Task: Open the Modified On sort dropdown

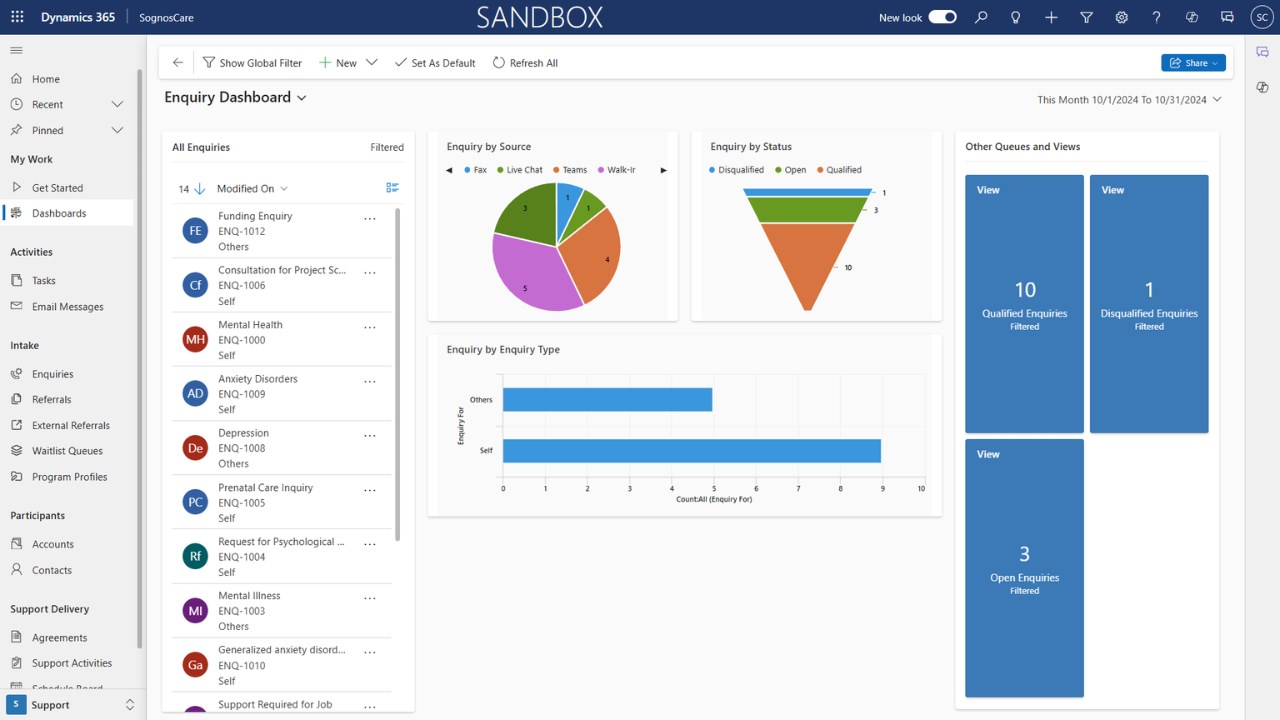Action: tap(253, 188)
